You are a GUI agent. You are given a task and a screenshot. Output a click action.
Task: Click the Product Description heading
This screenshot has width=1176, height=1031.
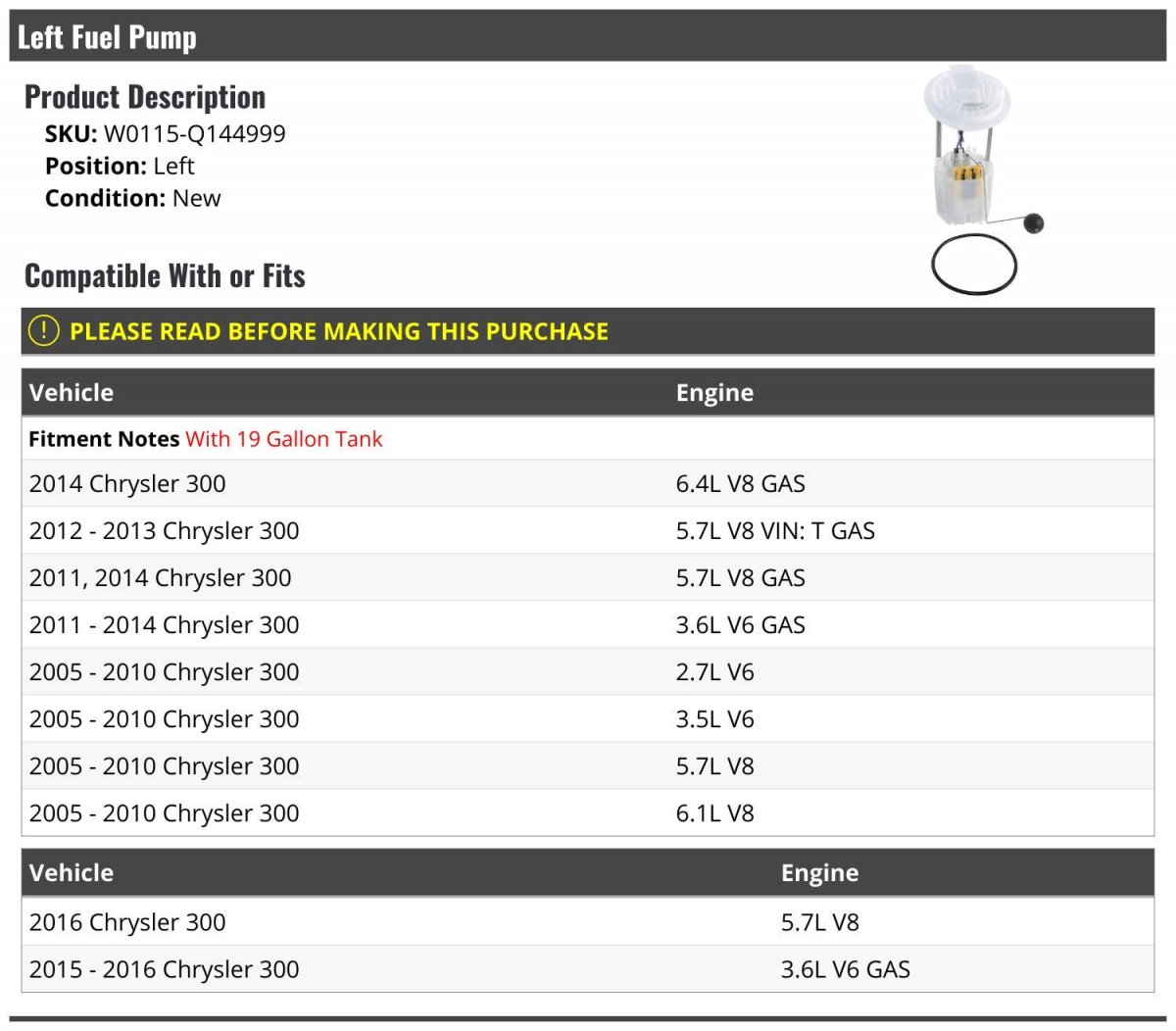coord(145,97)
